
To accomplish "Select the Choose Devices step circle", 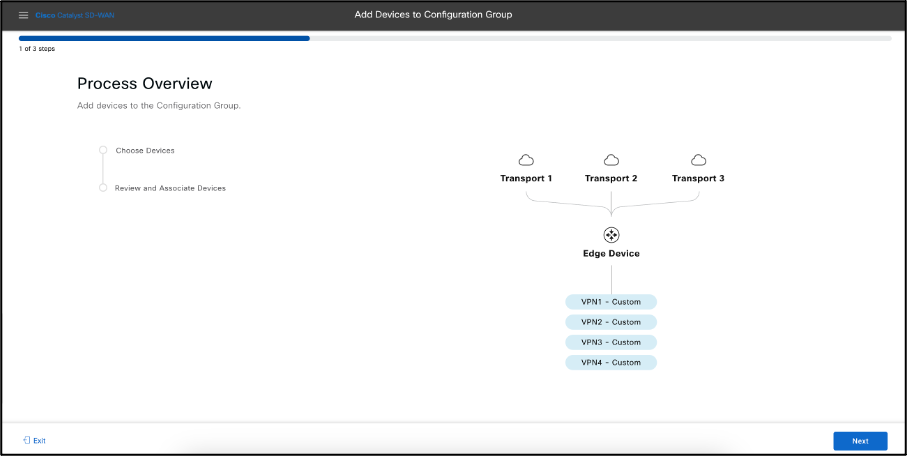I will coord(103,150).
